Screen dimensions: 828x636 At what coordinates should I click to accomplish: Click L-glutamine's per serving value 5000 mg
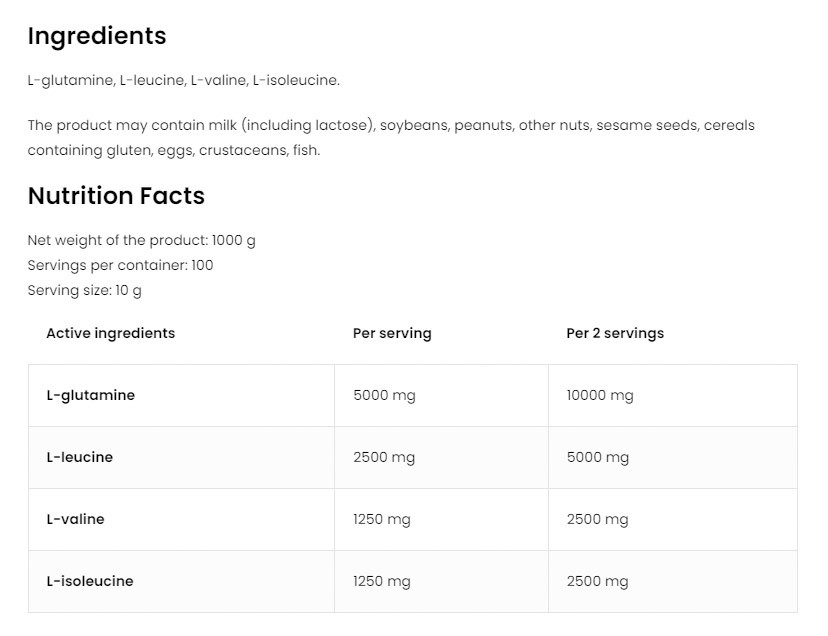point(384,395)
